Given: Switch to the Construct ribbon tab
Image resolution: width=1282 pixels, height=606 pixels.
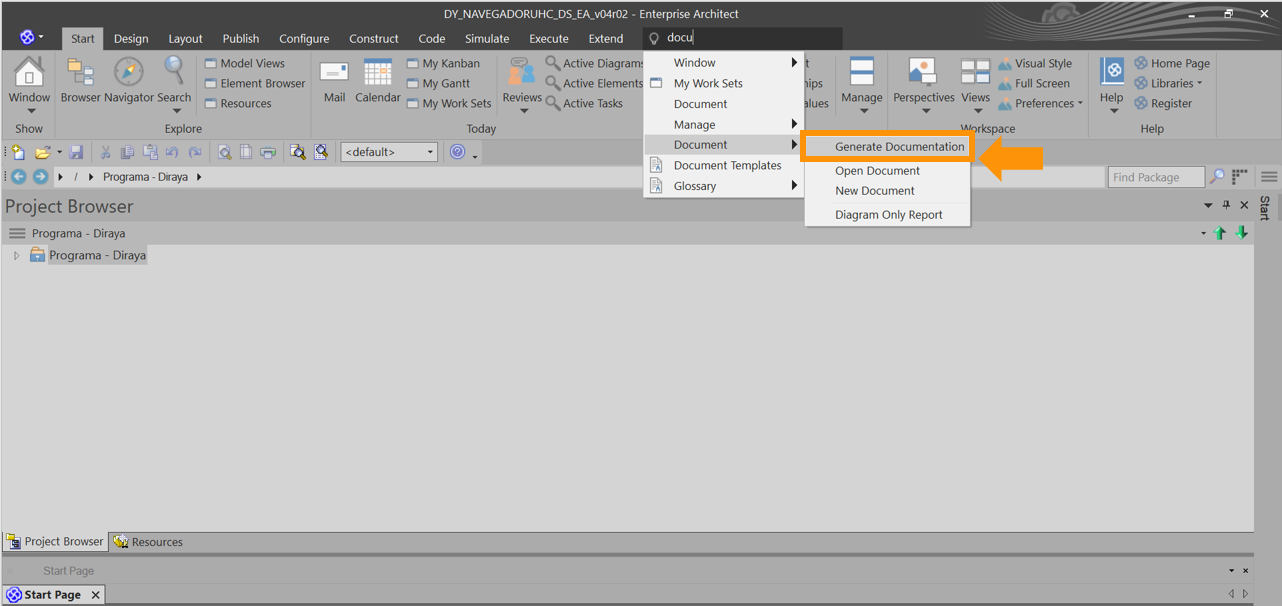Looking at the screenshot, I should pos(374,38).
